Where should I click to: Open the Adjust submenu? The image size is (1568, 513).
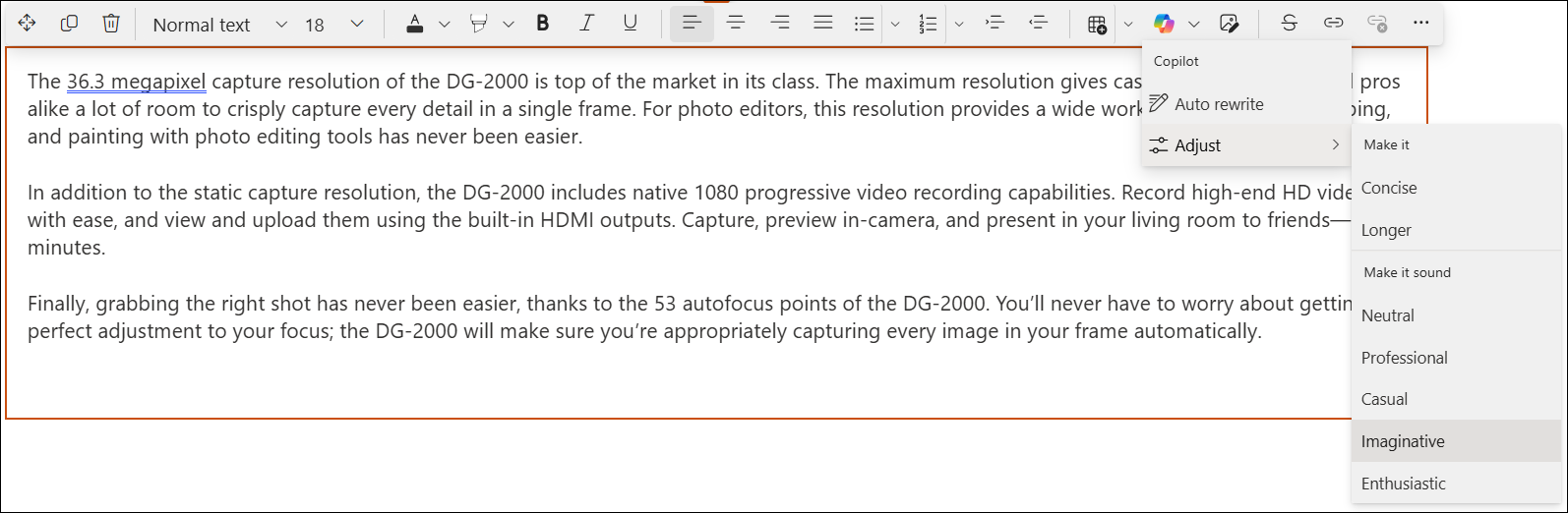click(1246, 145)
